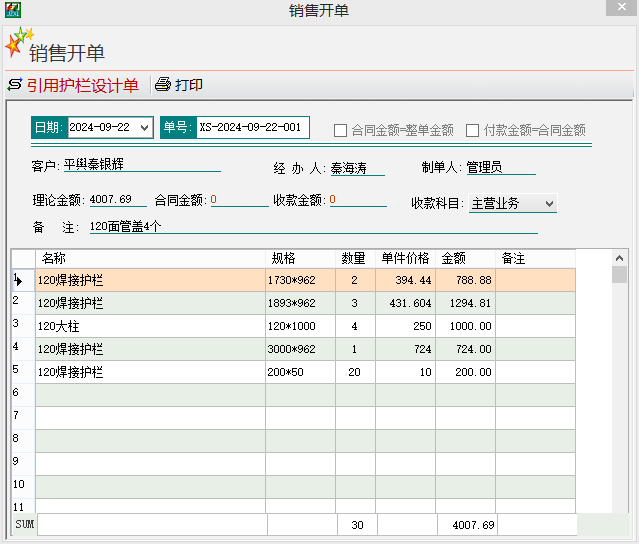This screenshot has height=544, width=639.
Task: Click quantity cell 4 in 120大柱 row
Action: pos(355,326)
